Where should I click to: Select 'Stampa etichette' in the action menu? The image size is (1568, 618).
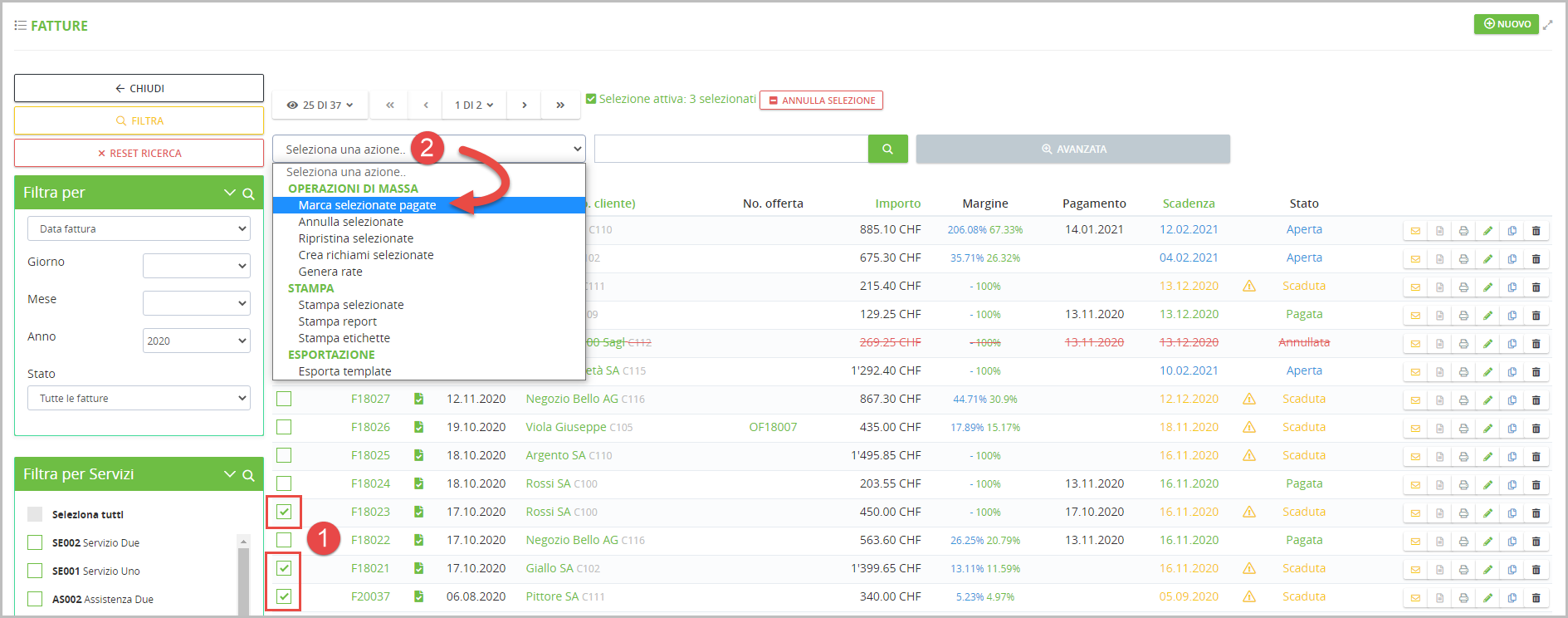coord(344,338)
